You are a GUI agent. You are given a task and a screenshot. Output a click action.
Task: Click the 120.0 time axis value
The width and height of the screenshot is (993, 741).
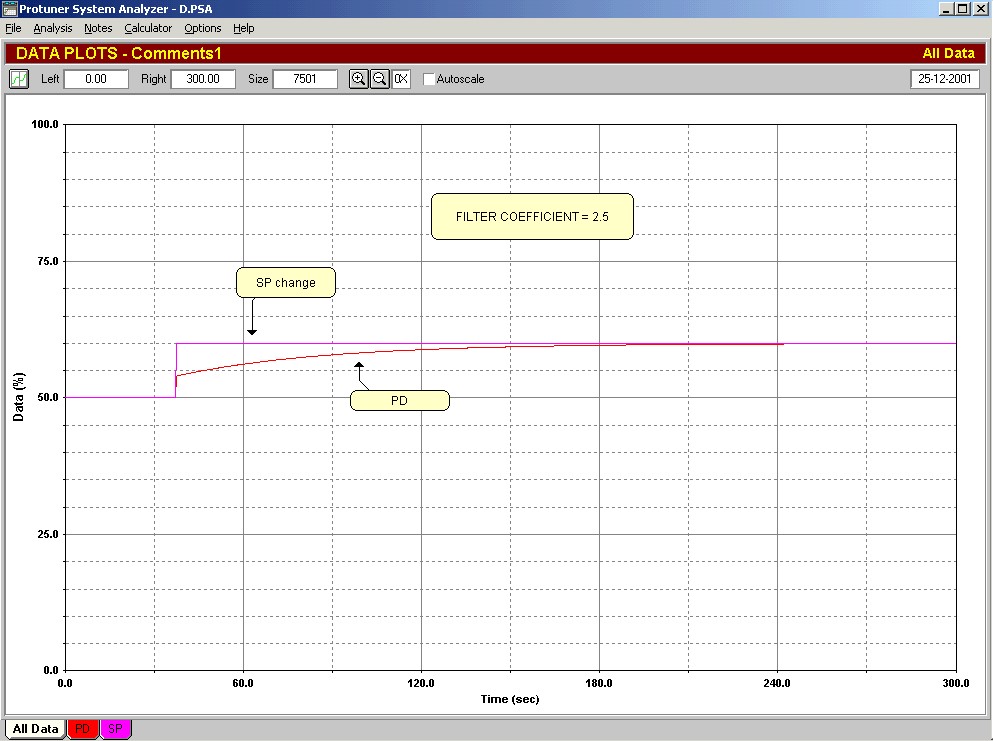(421, 683)
